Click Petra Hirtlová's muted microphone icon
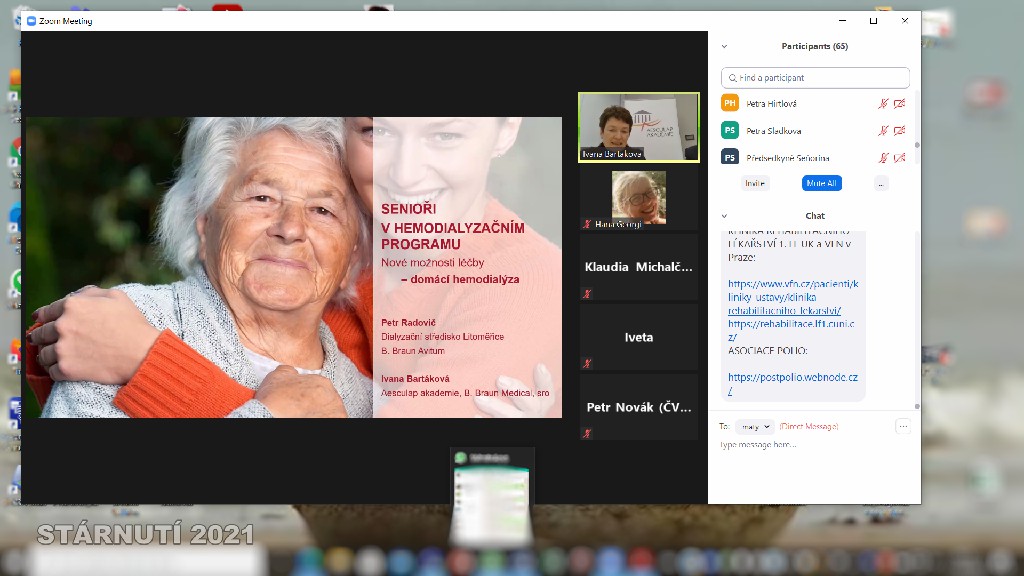This screenshot has height=576, width=1024. pos(883,103)
